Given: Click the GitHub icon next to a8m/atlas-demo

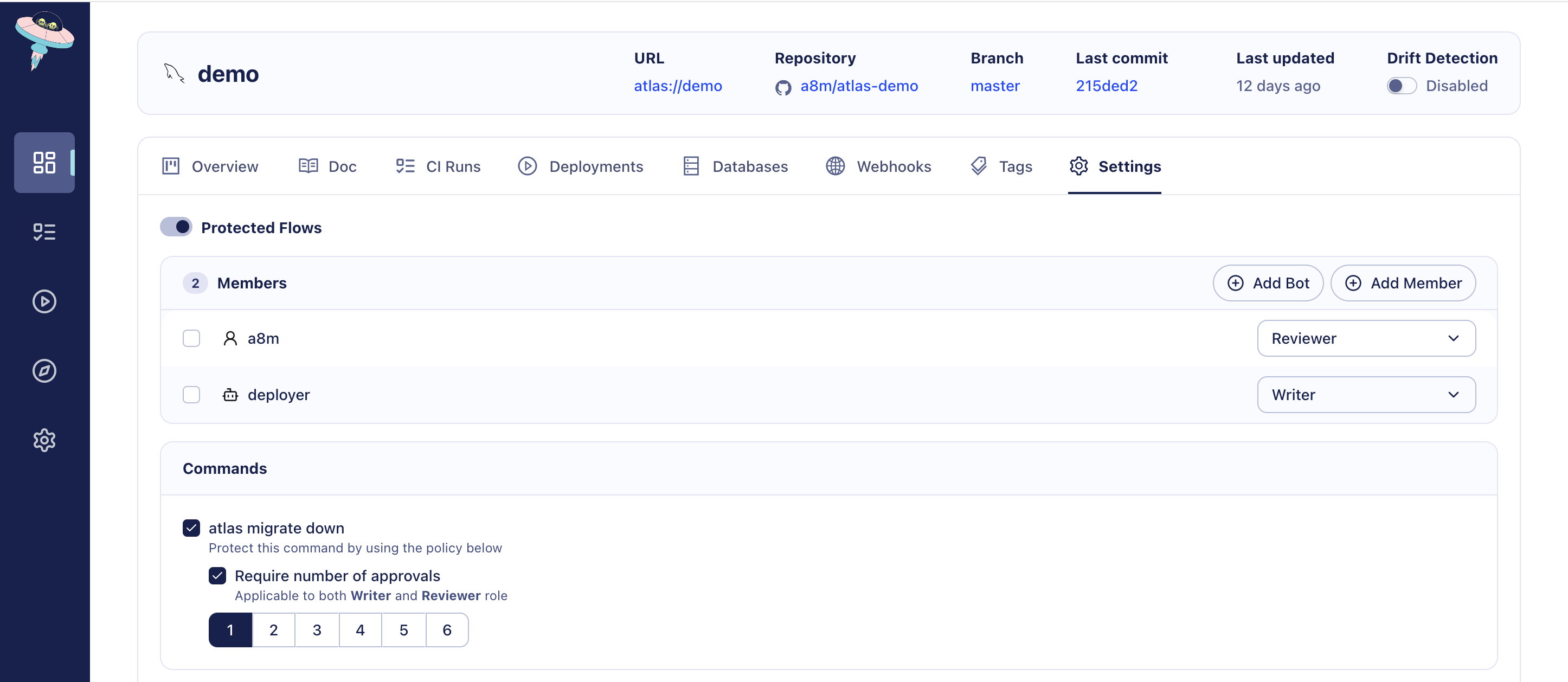Looking at the screenshot, I should tap(783, 88).
